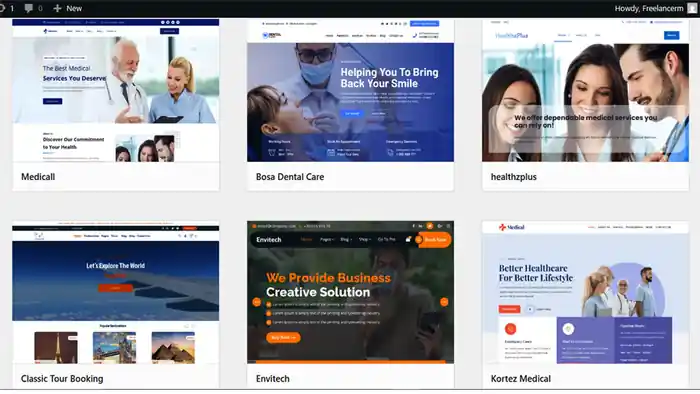This screenshot has height=394, width=700.
Task: Open Pages dropdown in Envitech preview menu
Action: (x=327, y=240)
